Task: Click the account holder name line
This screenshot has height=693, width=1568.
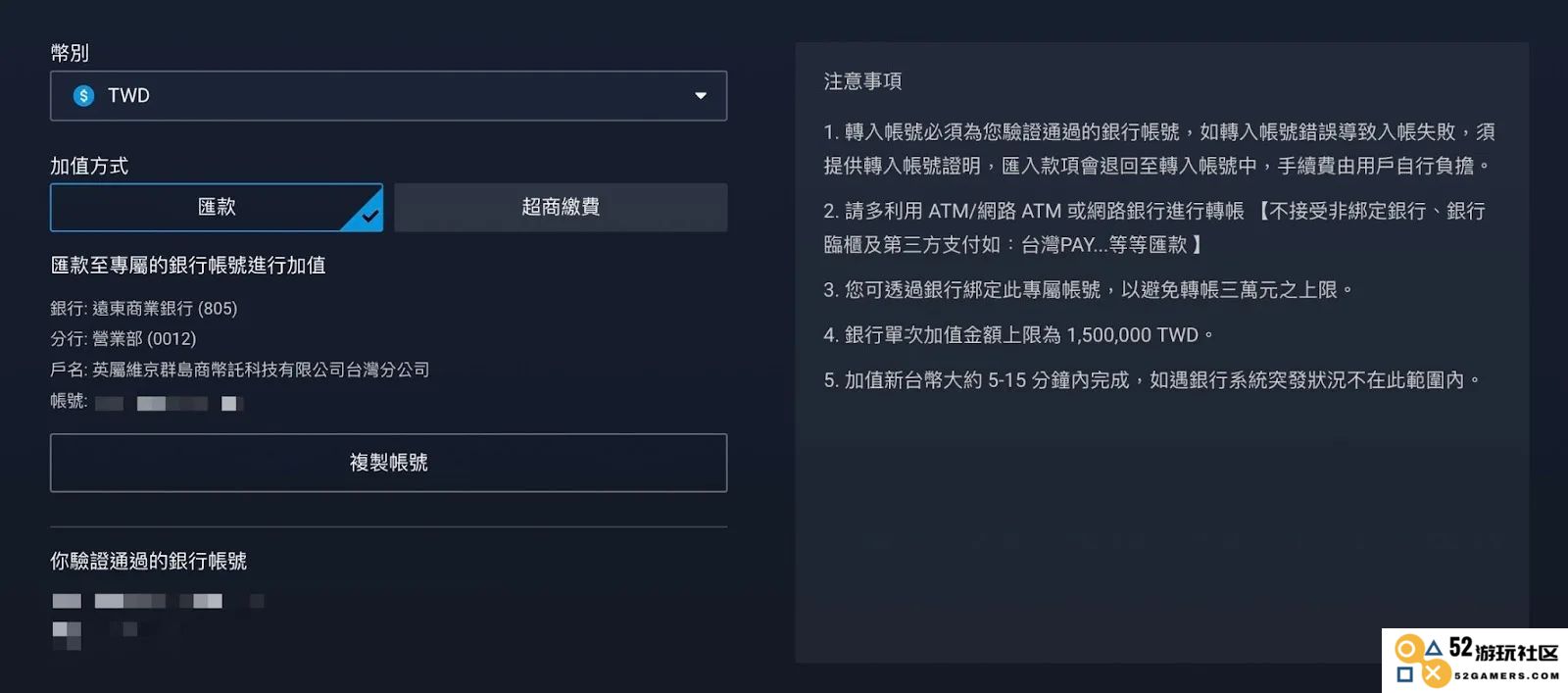Action: pyautogui.click(x=240, y=370)
